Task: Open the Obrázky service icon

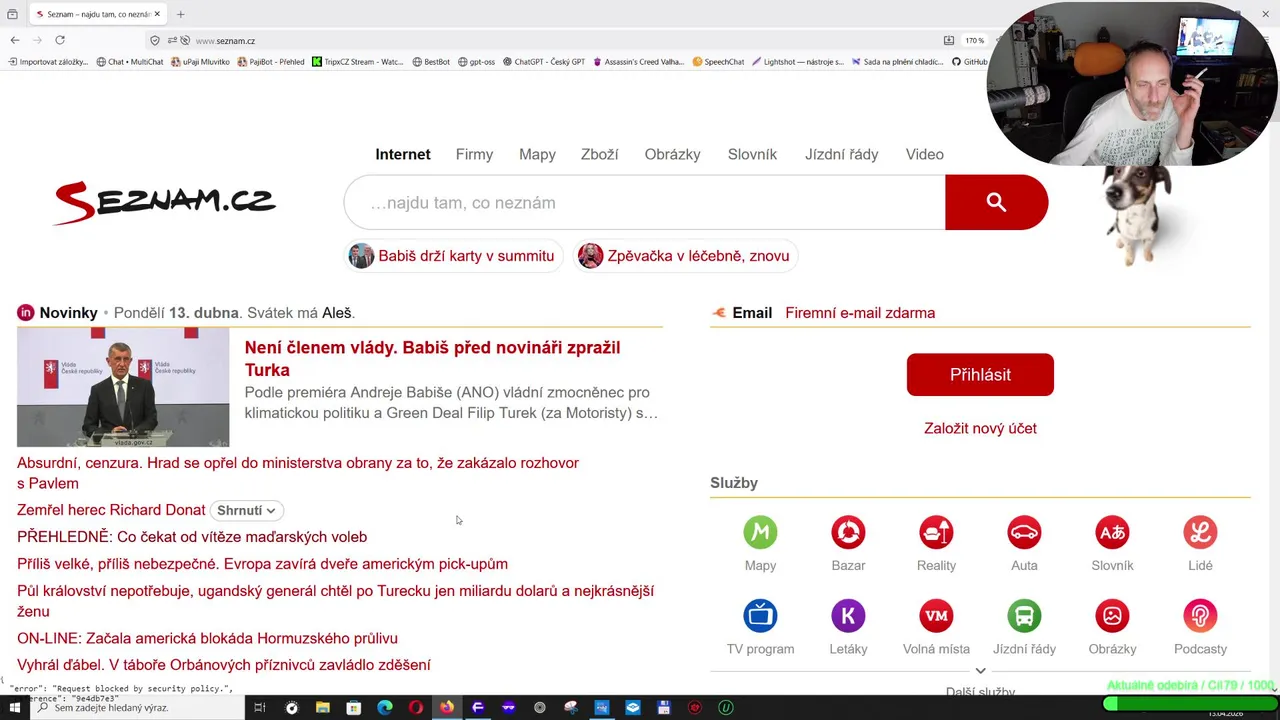Action: (1112, 616)
